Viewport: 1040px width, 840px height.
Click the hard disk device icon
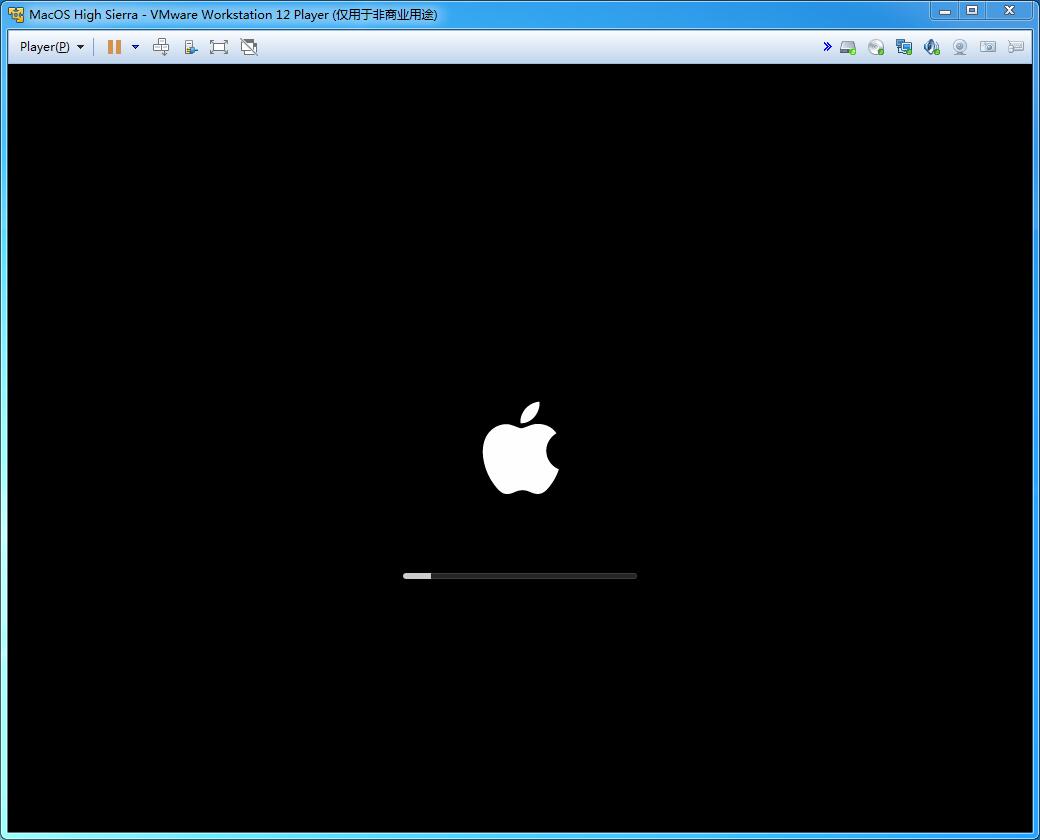848,47
